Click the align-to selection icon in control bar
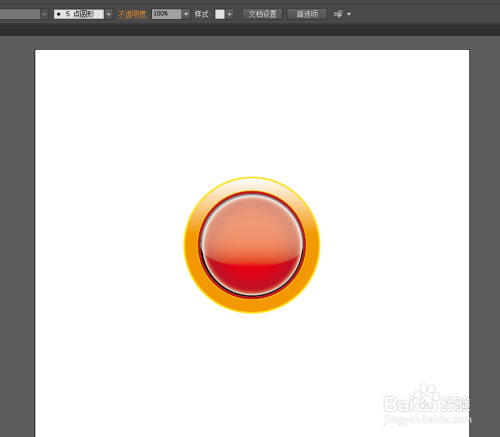This screenshot has width=500, height=437. [338, 14]
